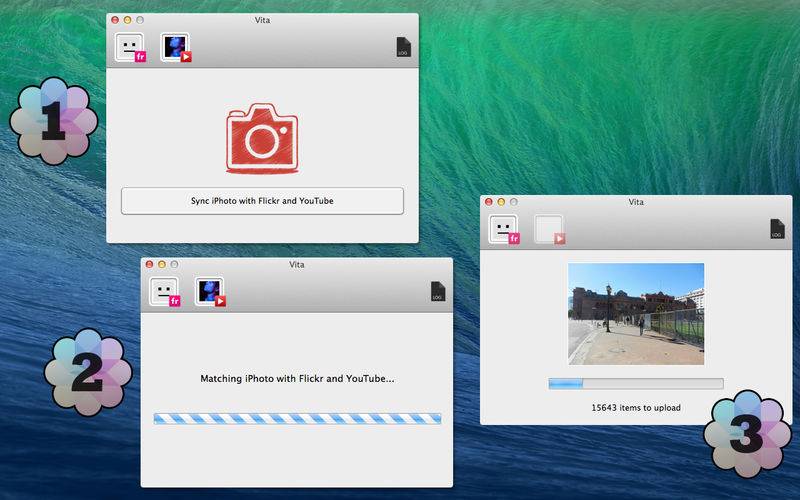The width and height of the screenshot is (800, 500).
Task: Click the striped matching progress bar
Action: click(x=297, y=419)
